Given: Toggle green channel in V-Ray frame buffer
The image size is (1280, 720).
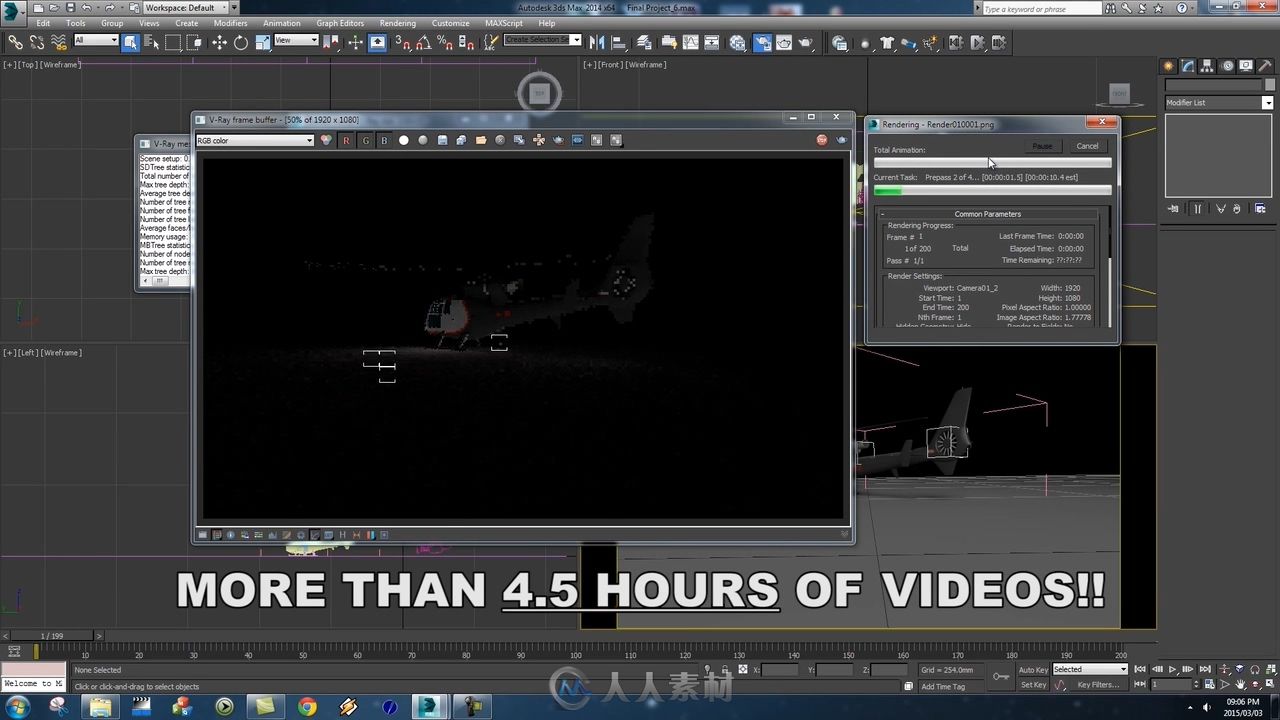Looking at the screenshot, I should coord(366,140).
